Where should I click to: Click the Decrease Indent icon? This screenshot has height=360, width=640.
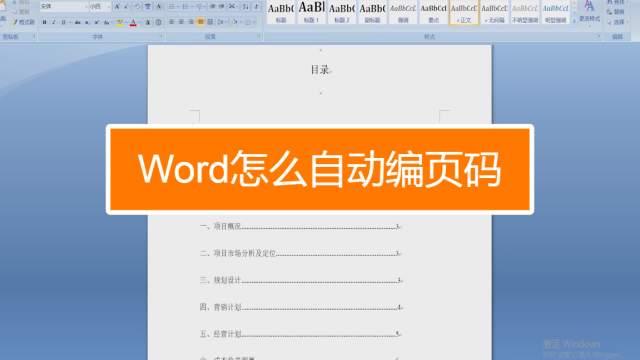(x=212, y=7)
